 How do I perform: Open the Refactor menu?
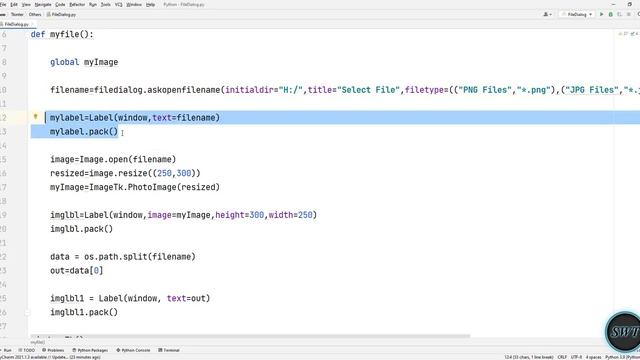(77, 4)
